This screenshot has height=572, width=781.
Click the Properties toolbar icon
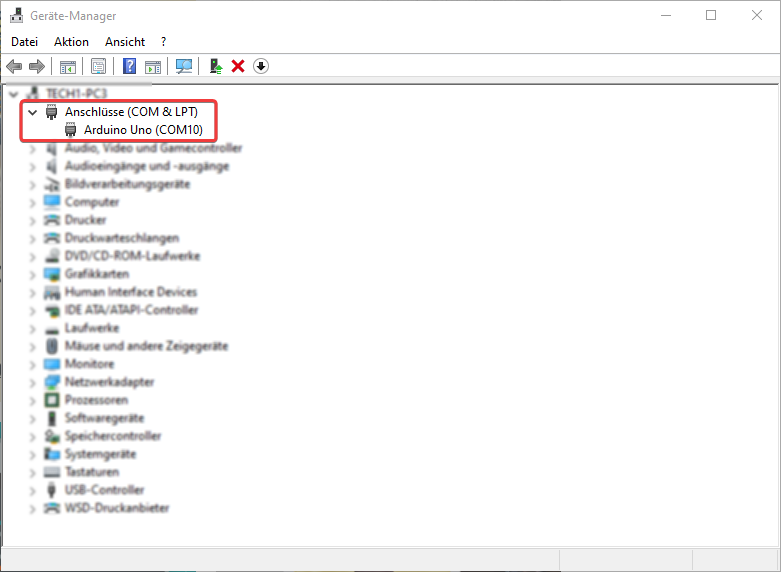[98, 66]
